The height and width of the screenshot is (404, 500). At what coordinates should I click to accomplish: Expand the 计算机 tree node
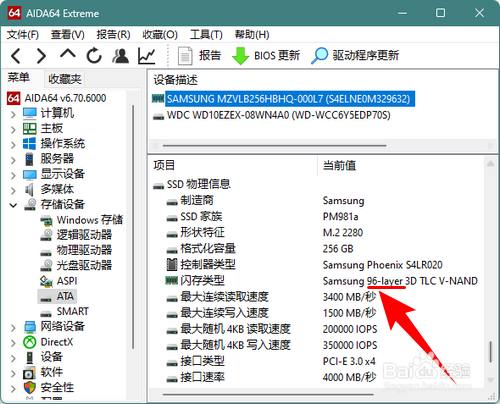(13, 114)
